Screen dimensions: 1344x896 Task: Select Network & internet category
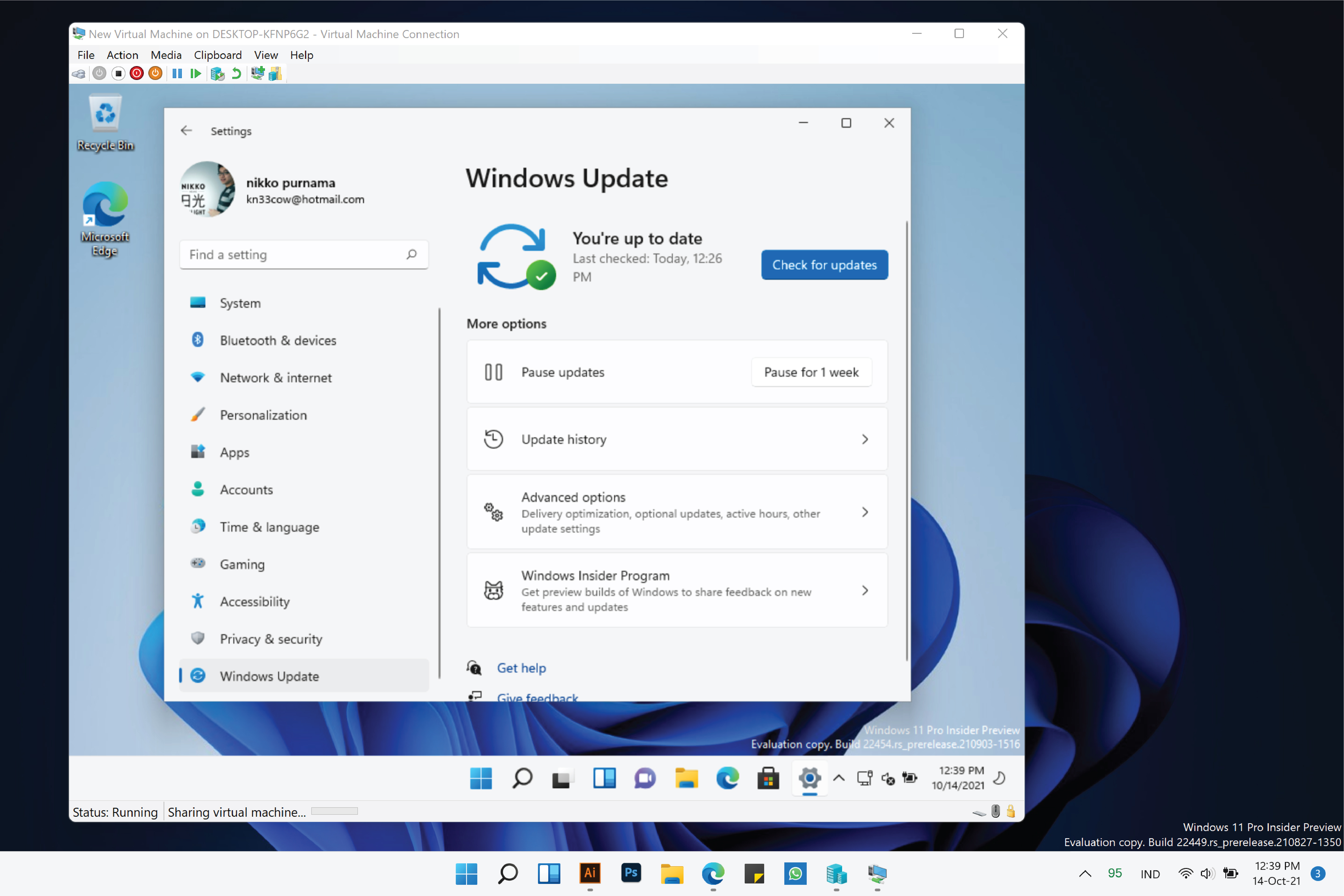point(304,378)
